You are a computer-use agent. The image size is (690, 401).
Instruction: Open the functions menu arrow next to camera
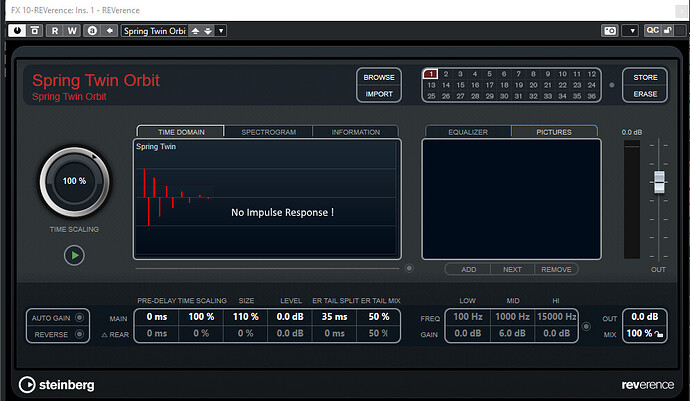pos(632,31)
